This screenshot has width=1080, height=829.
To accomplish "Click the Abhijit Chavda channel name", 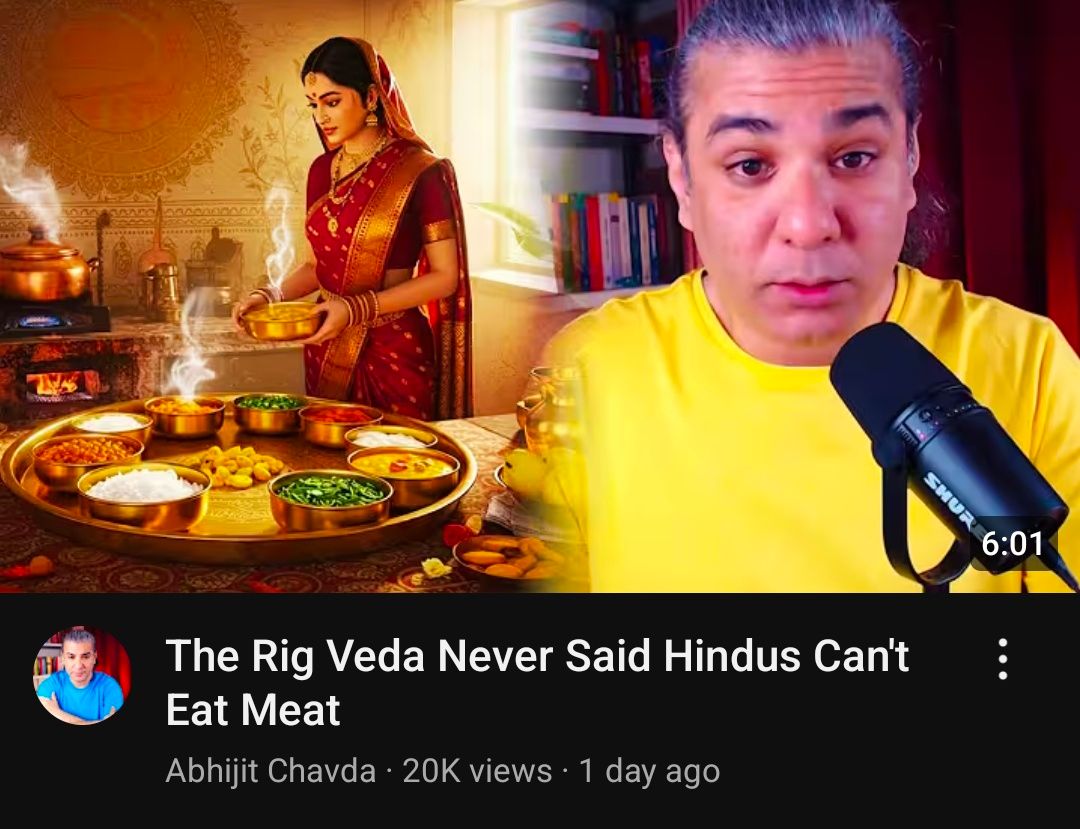I will click(x=271, y=770).
